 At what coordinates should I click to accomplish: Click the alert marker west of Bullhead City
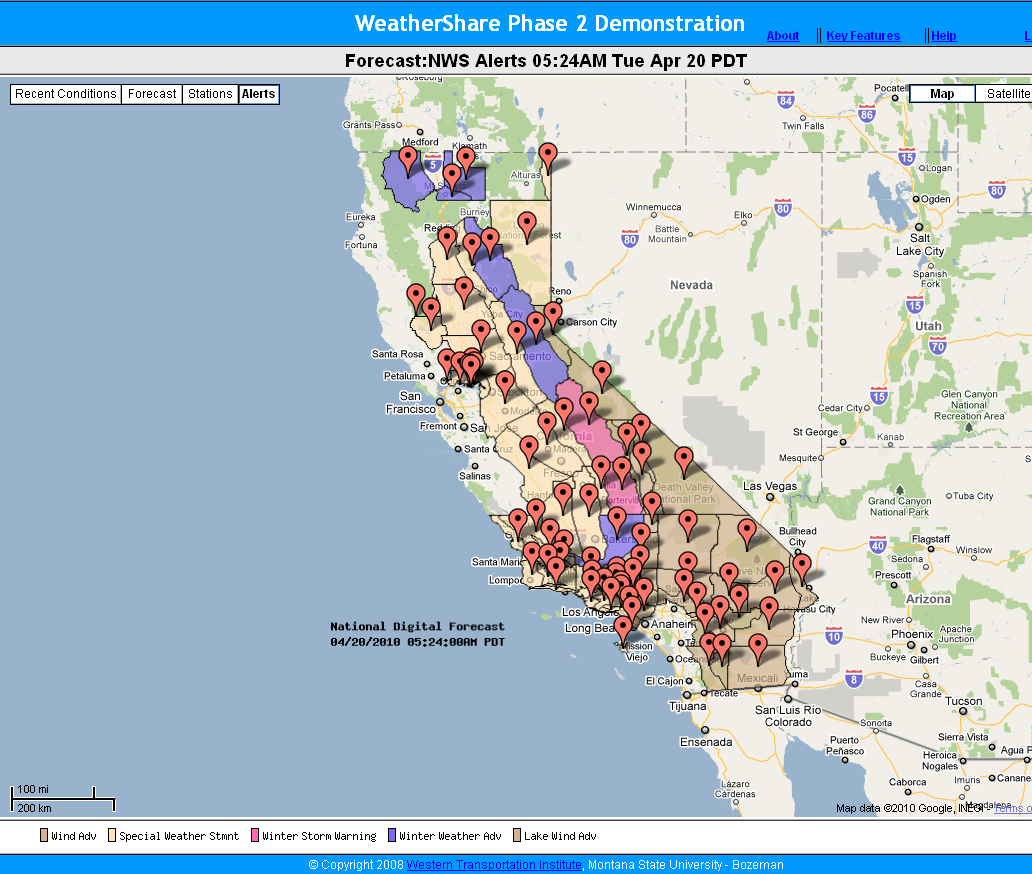[x=747, y=531]
